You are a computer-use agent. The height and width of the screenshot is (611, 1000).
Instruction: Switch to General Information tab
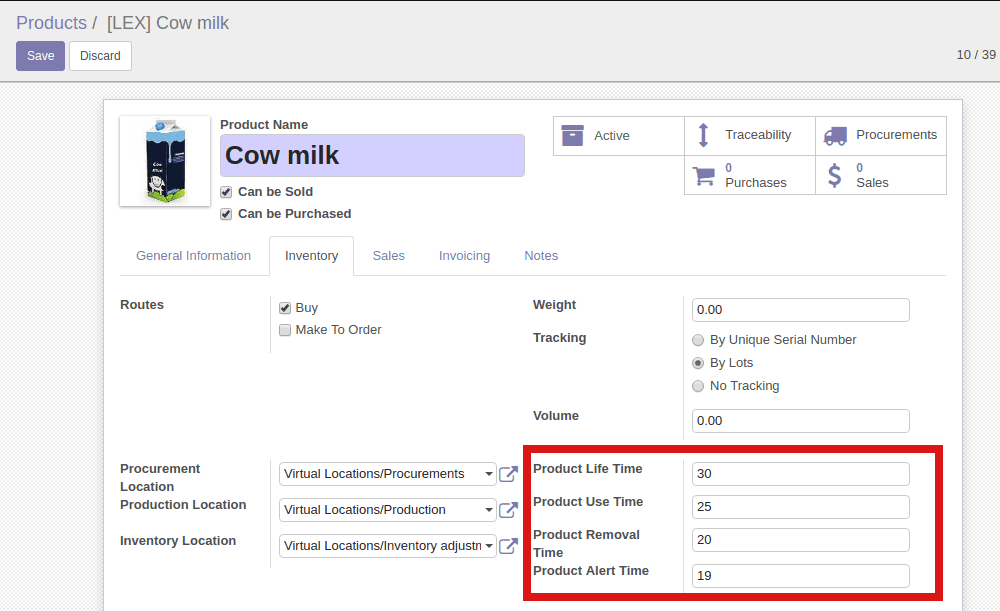pyautogui.click(x=193, y=256)
